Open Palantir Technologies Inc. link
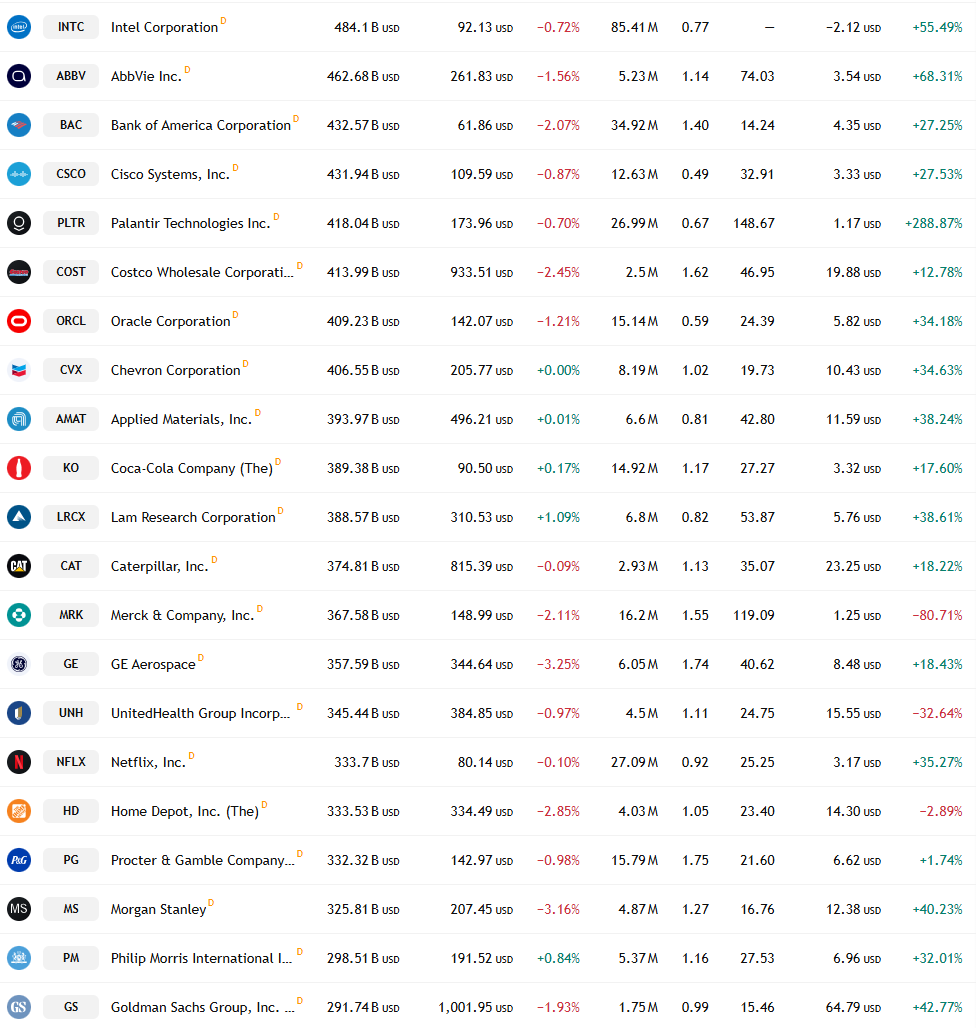Screen dimensions: 976x1028 (191, 224)
